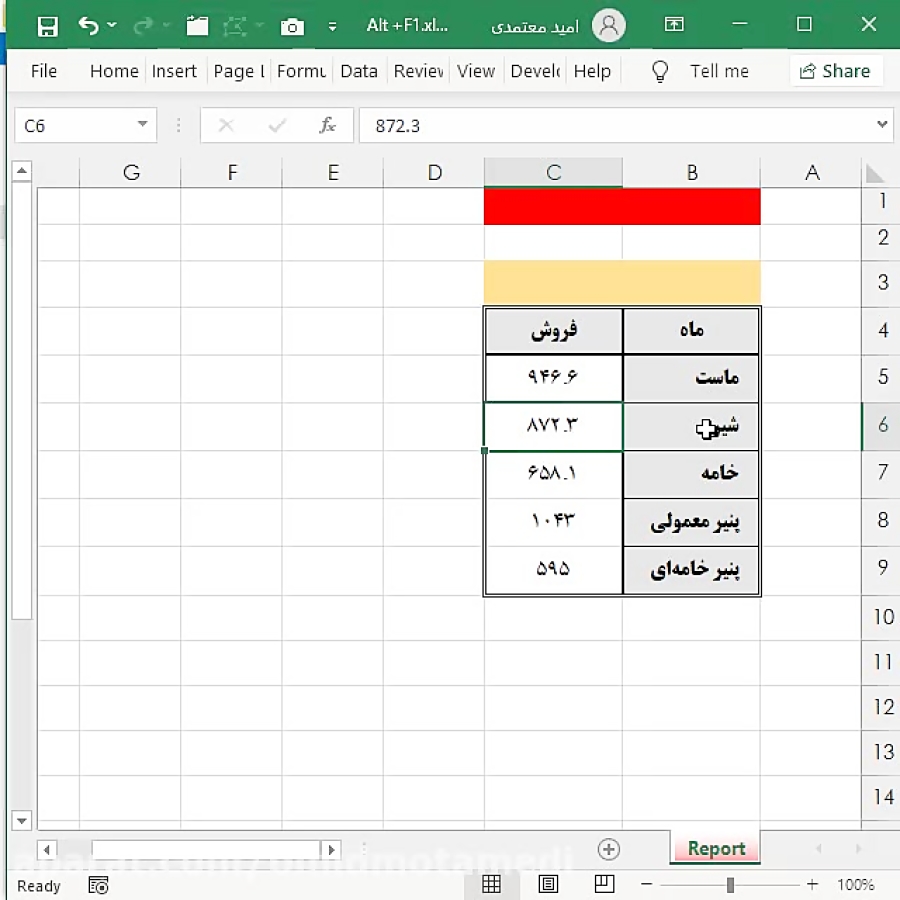This screenshot has width=900, height=900.
Task: Open the Customize Quick Access Toolbar dropdown
Action: 333,28
